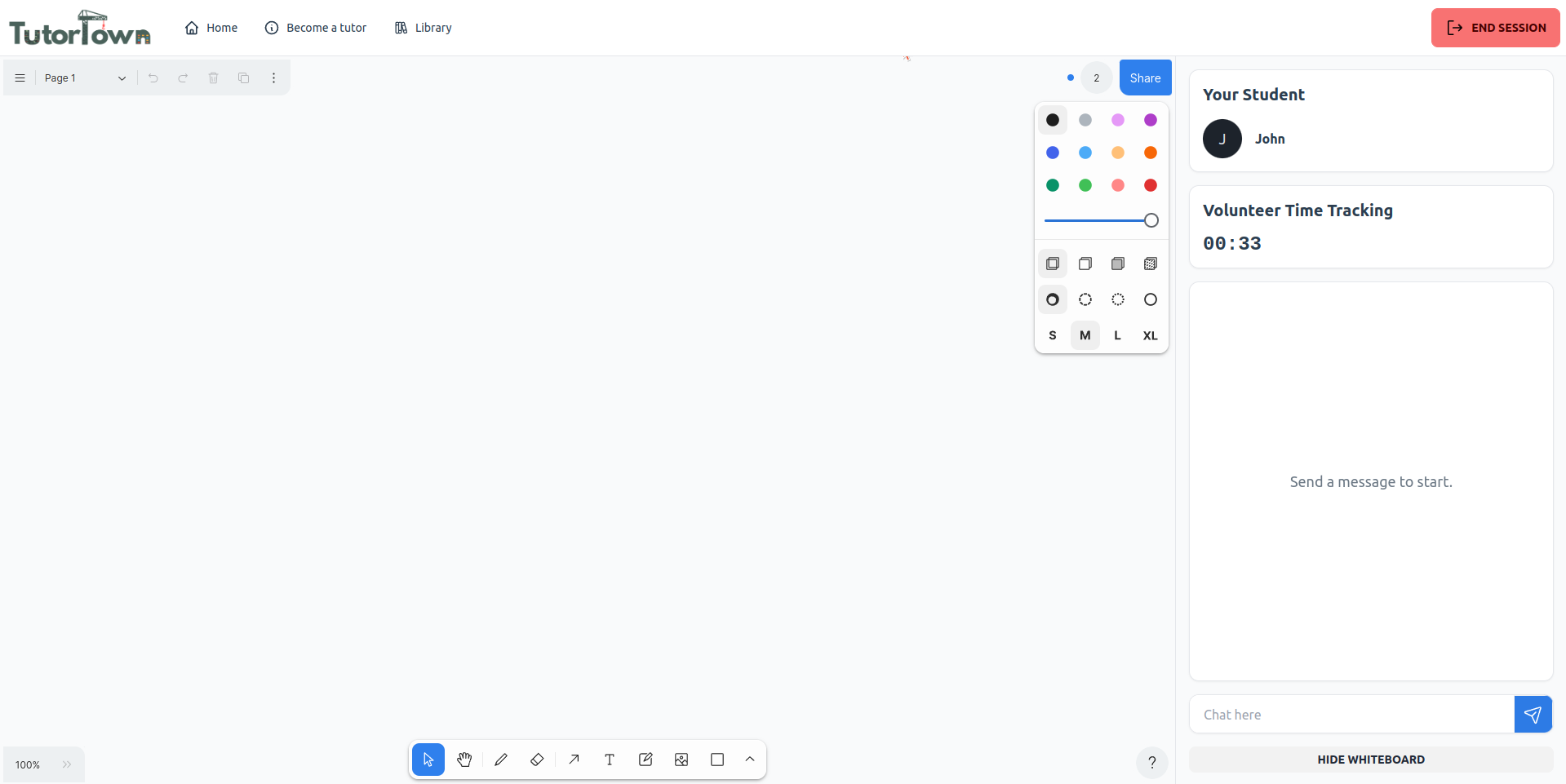Select the eraser tool
Viewport: 1566px width, 784px height.
point(537,760)
